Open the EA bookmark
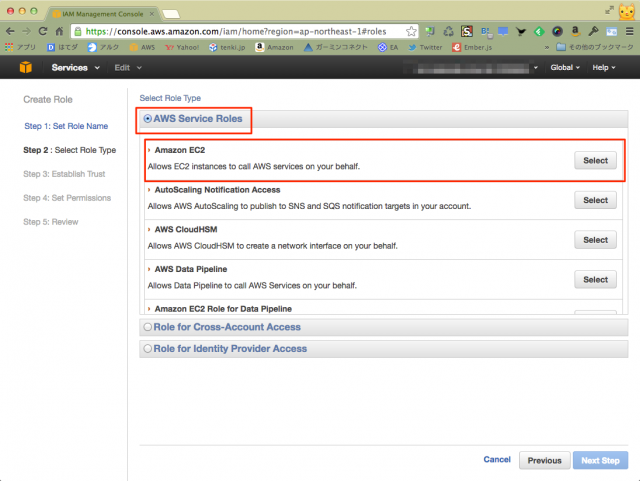The width and height of the screenshot is (640, 481). [x=388, y=47]
